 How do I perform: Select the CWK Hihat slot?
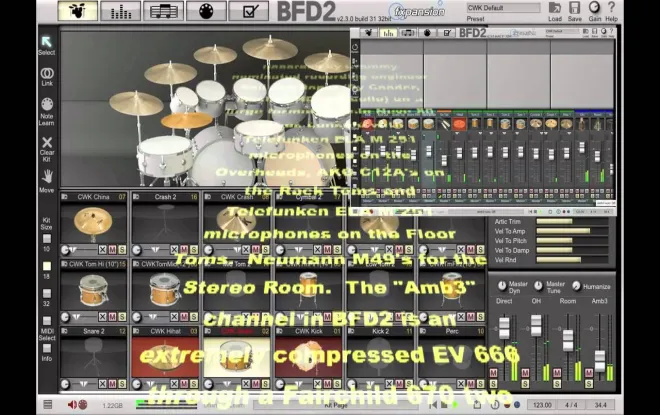click(x=165, y=357)
